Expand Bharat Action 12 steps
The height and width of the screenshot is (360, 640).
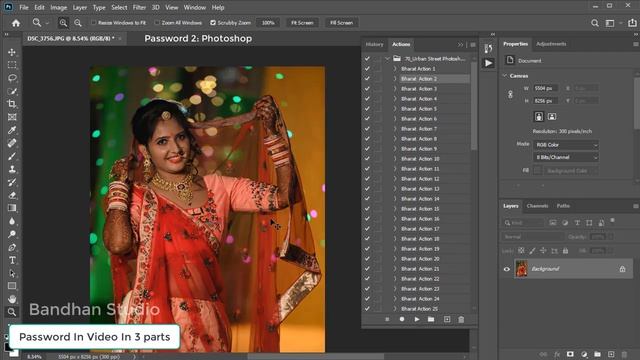pos(395,179)
